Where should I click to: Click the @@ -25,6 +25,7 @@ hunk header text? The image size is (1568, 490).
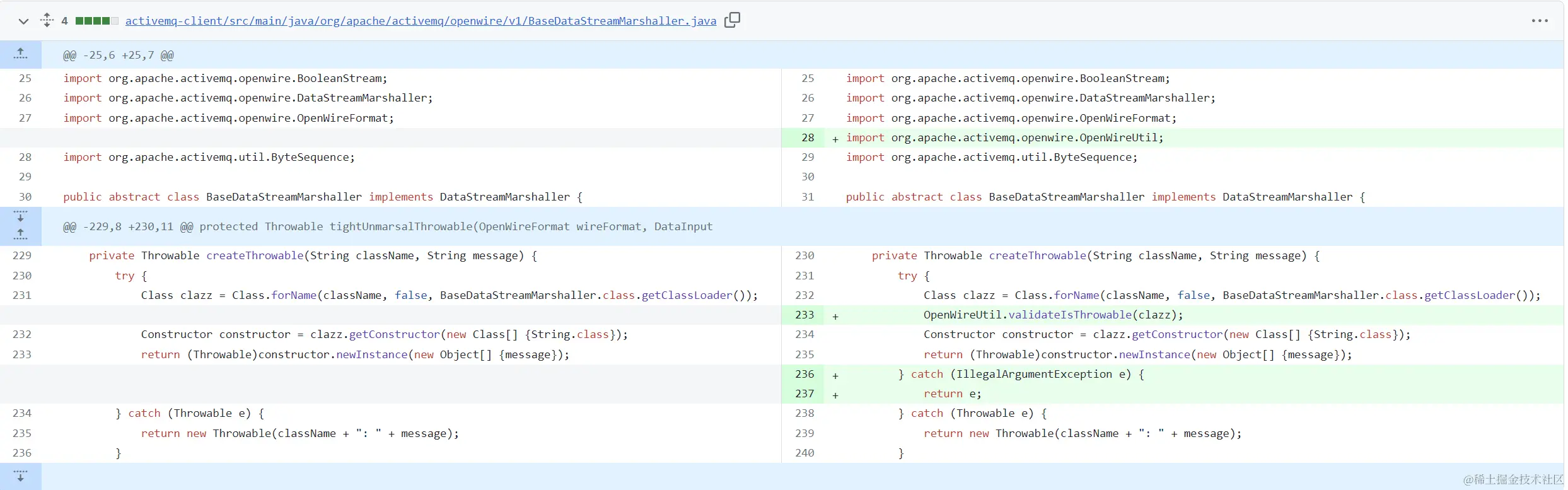(119, 55)
